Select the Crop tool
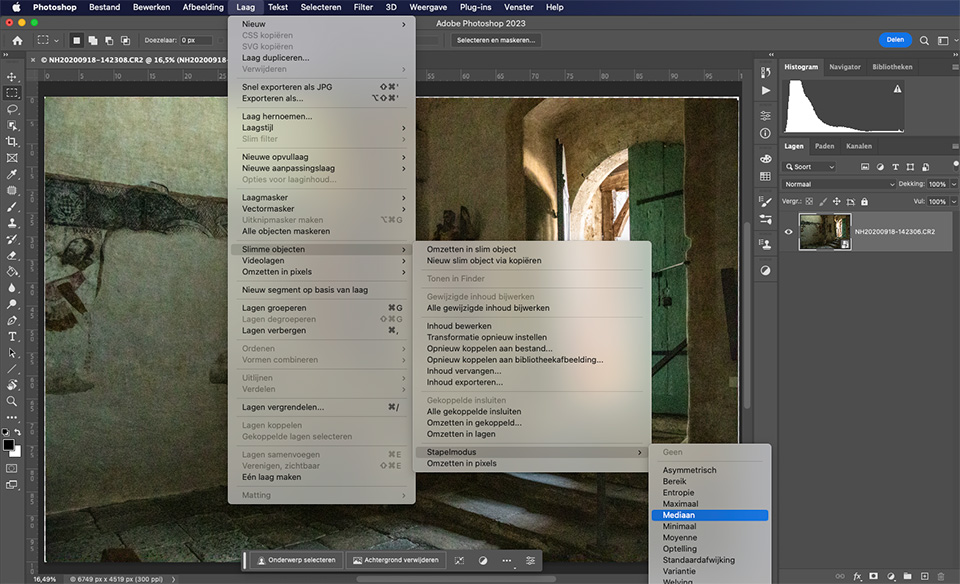 coord(12,141)
